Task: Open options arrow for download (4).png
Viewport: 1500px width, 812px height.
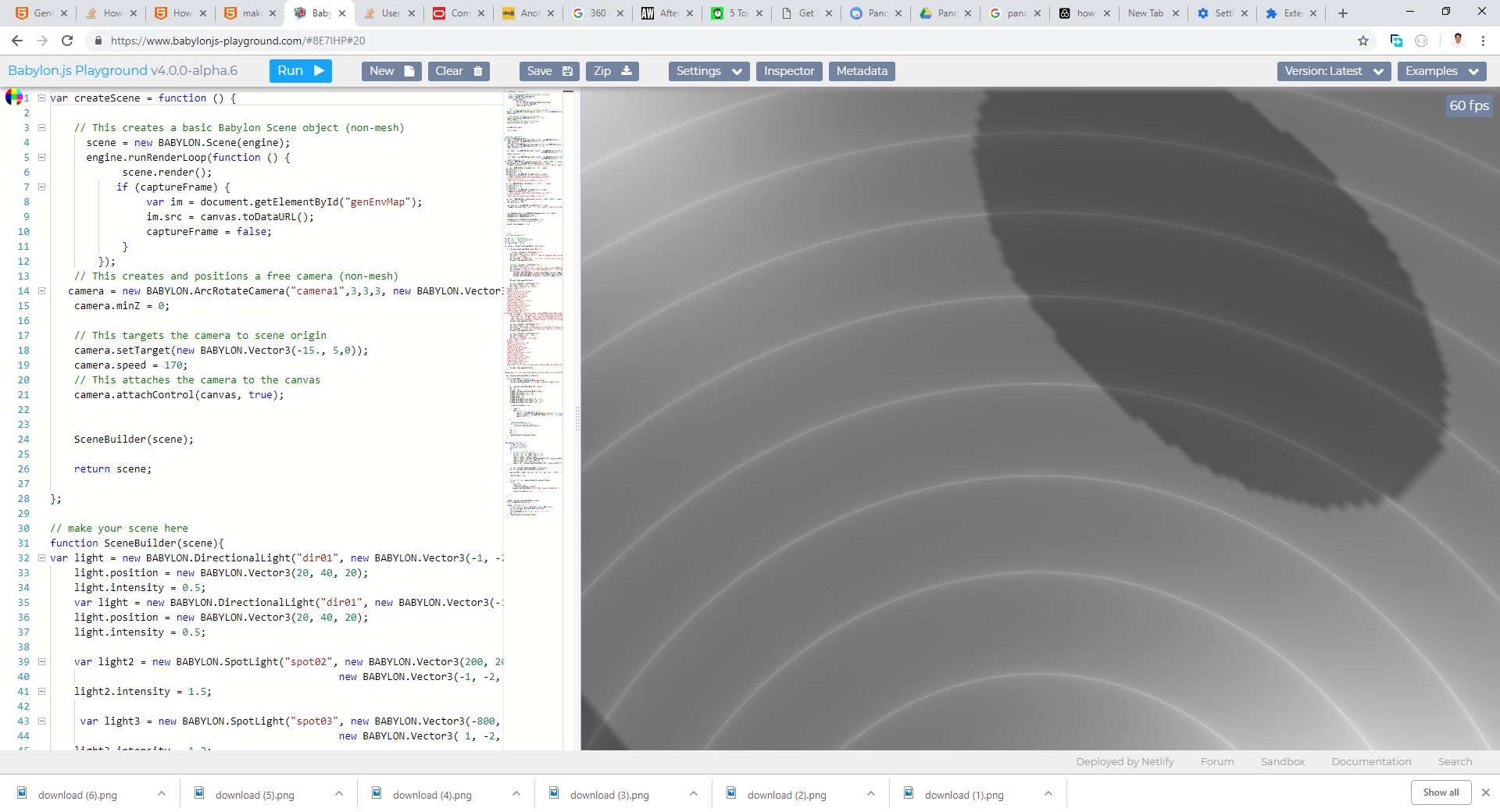Action: click(516, 794)
